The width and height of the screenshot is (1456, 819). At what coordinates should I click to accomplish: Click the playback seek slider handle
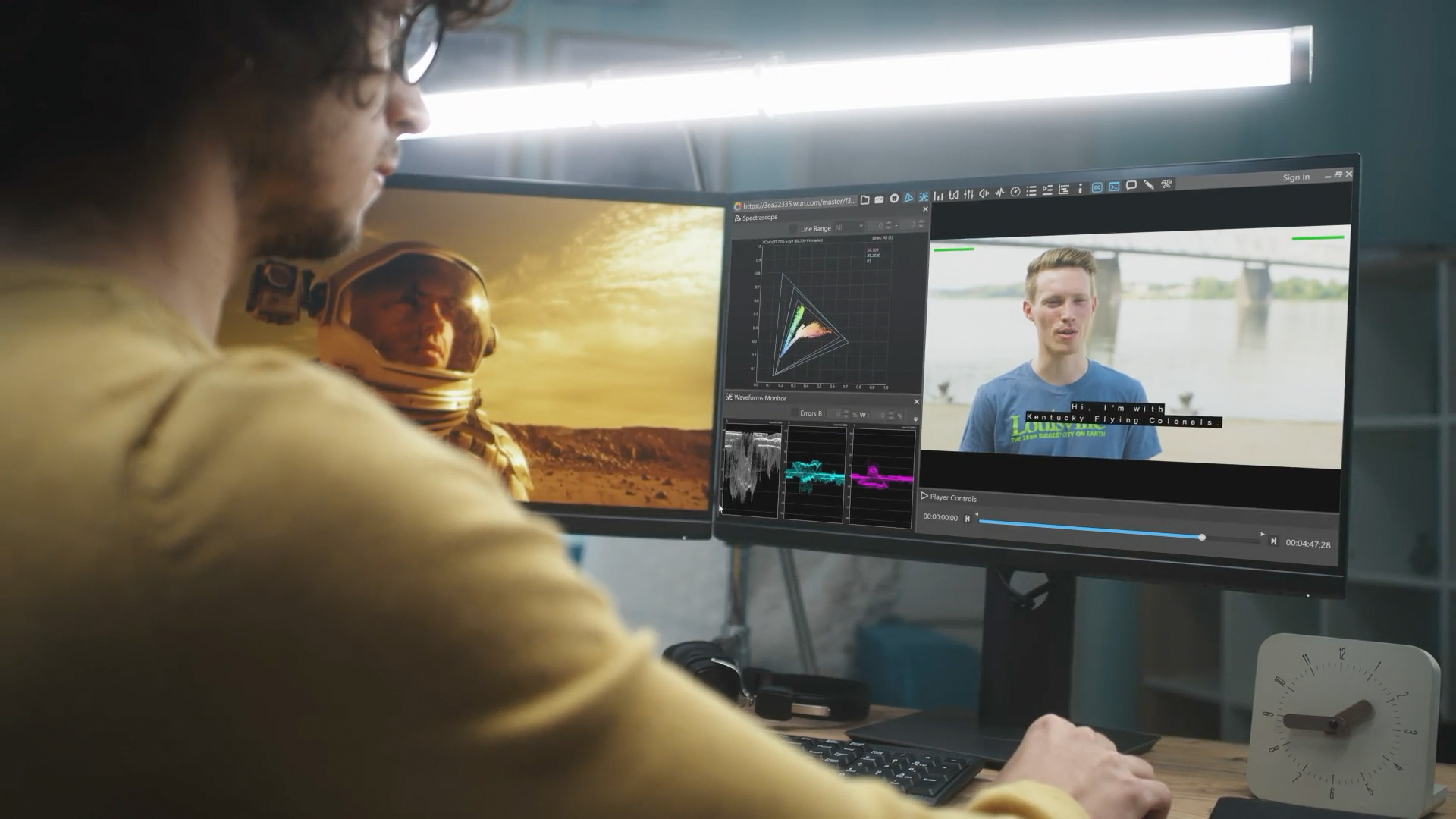[1202, 537]
